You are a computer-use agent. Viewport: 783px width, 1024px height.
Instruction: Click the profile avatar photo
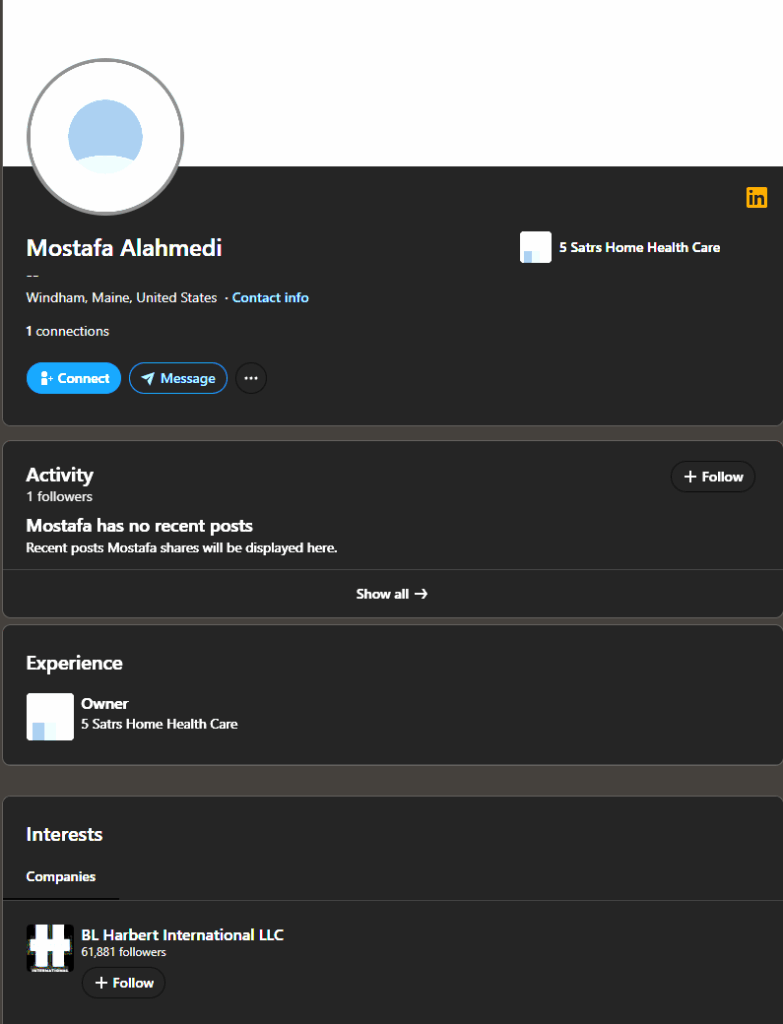pyautogui.click(x=105, y=136)
